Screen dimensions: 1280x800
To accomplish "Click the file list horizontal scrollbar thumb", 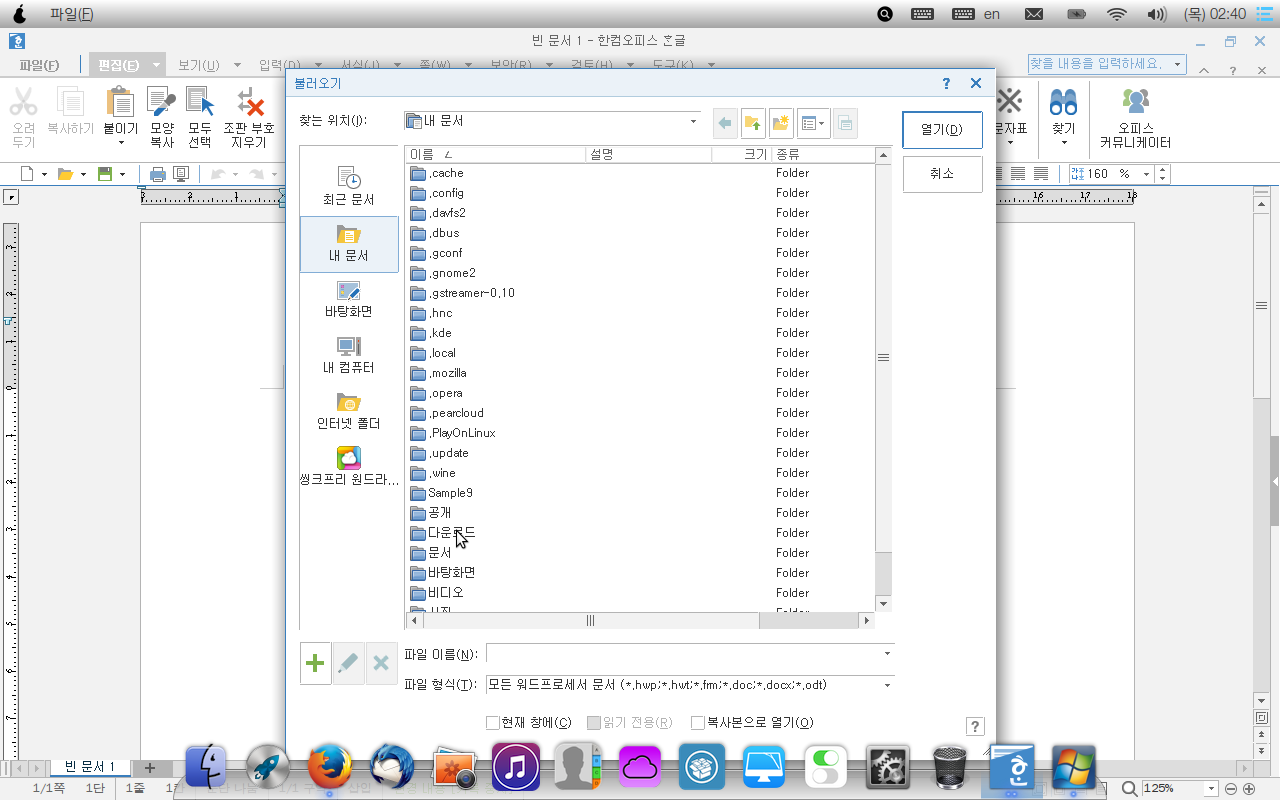I will click(x=590, y=621).
